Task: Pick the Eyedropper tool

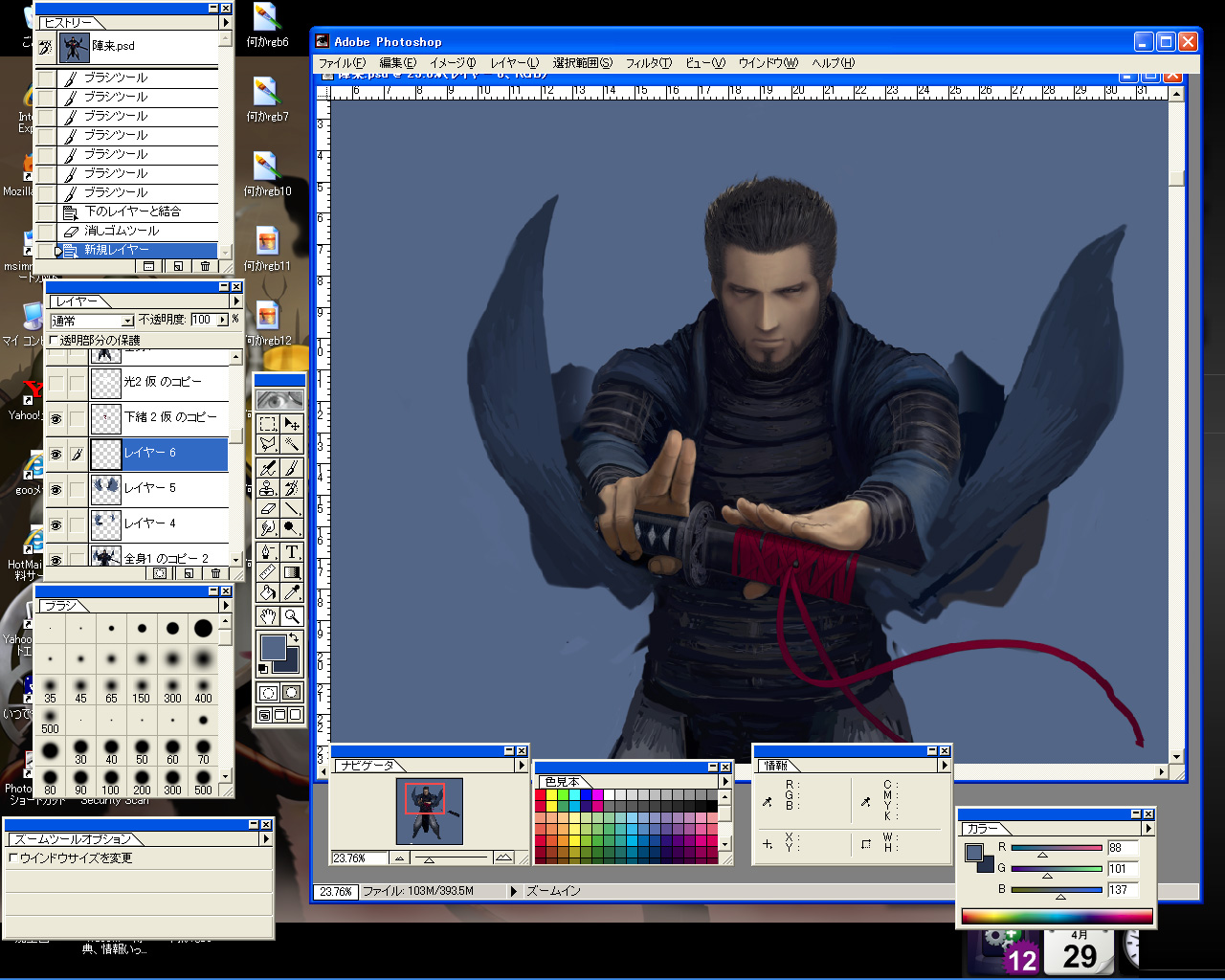Action: [292, 593]
